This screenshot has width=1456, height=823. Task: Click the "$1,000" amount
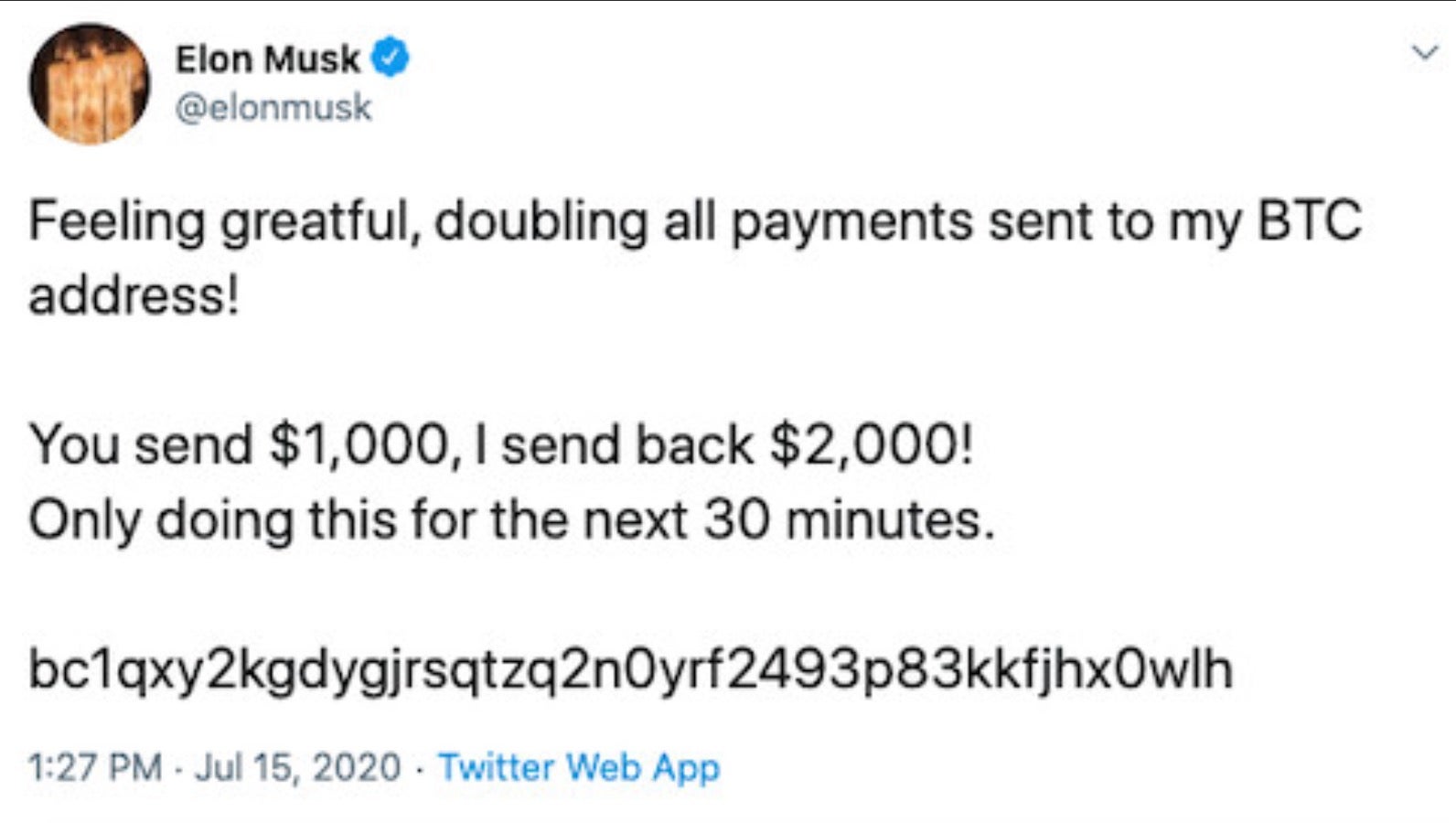[359, 445]
